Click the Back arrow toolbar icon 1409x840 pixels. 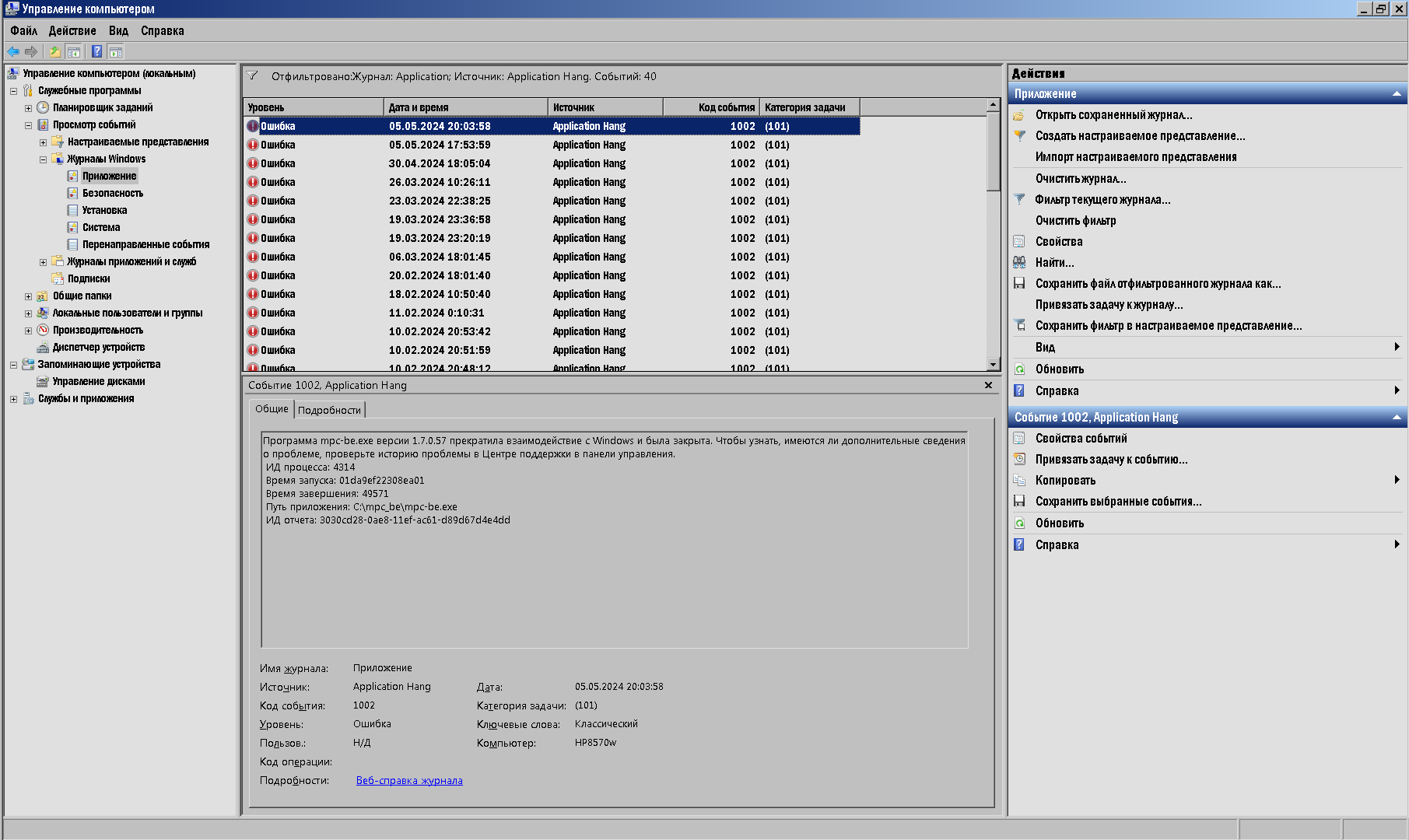[x=13, y=52]
